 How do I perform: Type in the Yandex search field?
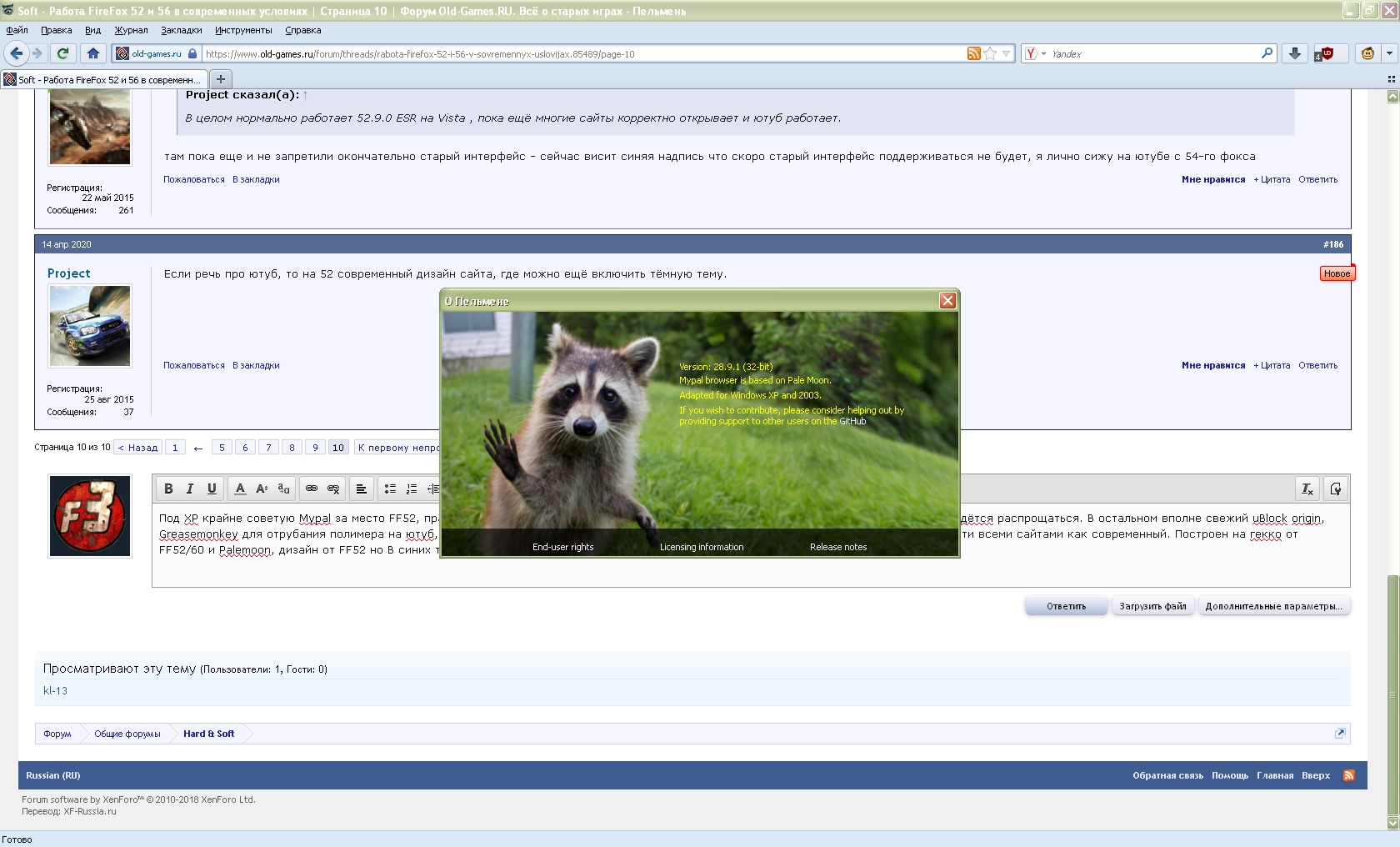[x=1150, y=53]
